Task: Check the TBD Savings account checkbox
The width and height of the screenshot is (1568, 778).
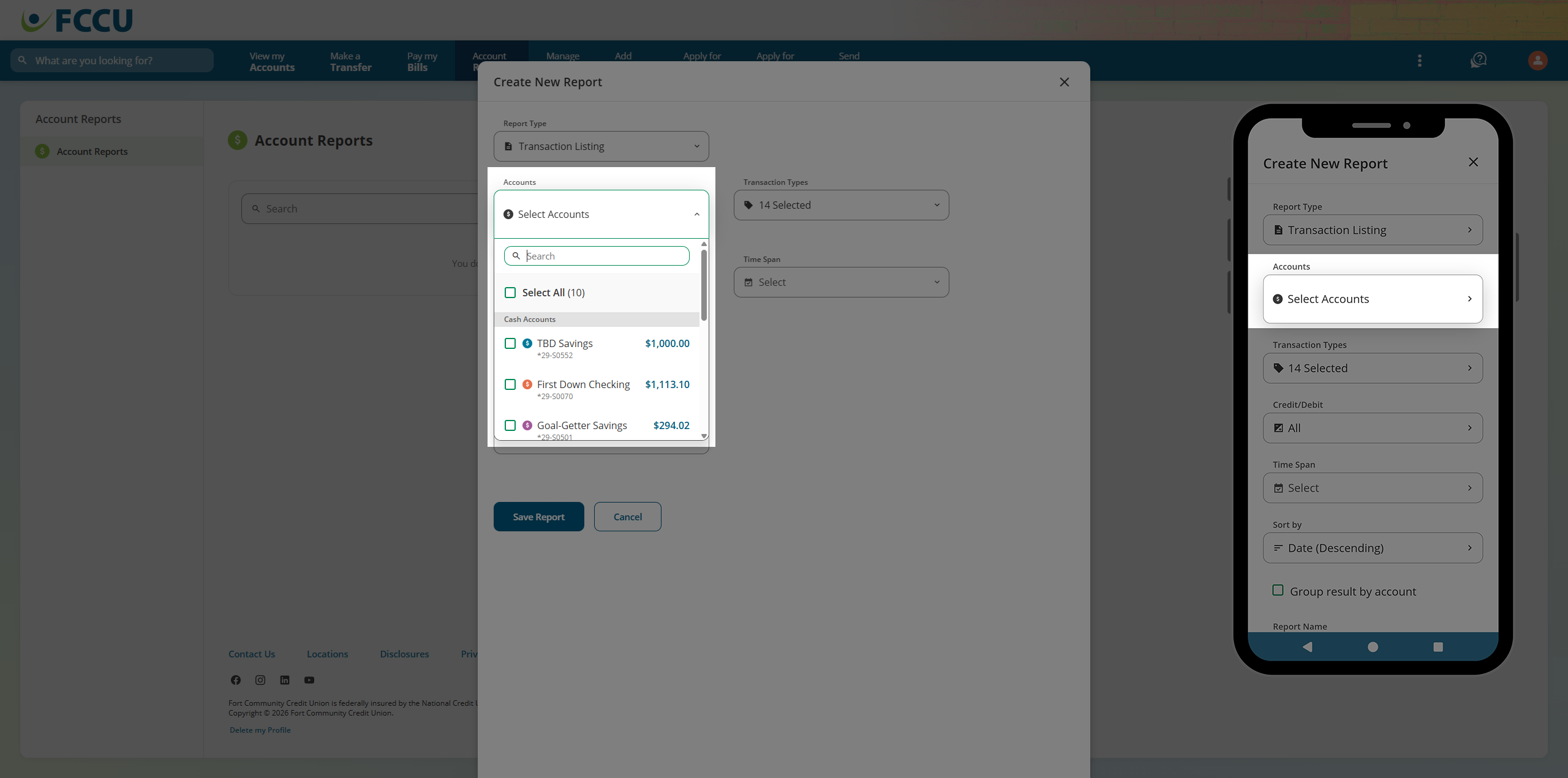Action: (510, 343)
